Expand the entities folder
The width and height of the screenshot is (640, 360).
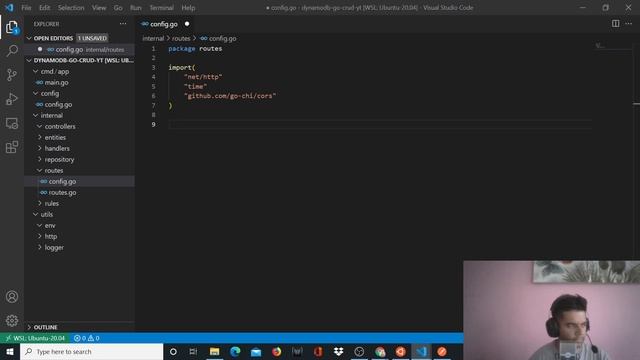pyautogui.click(x=40, y=137)
